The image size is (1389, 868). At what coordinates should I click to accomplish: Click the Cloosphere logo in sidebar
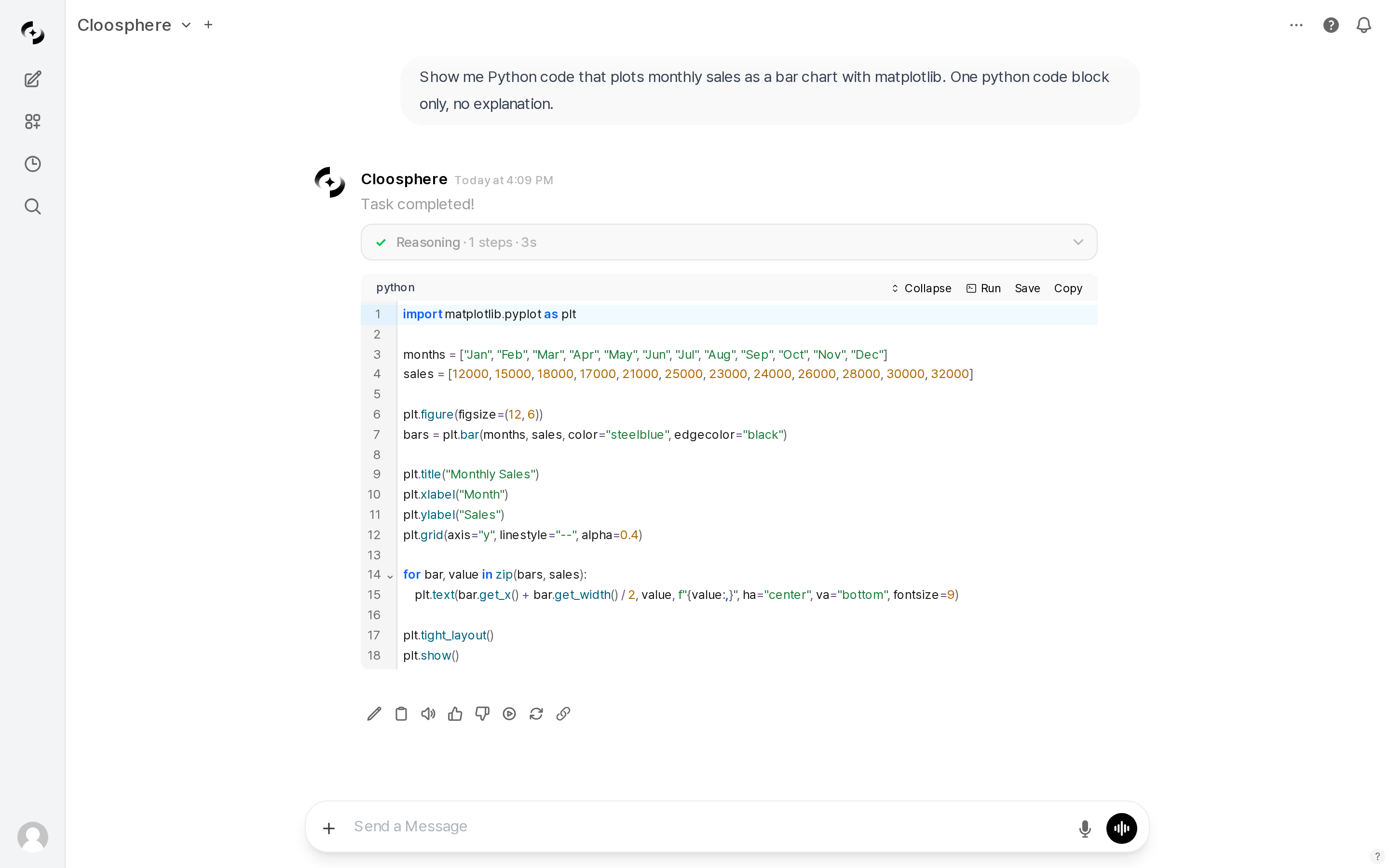pyautogui.click(x=33, y=33)
